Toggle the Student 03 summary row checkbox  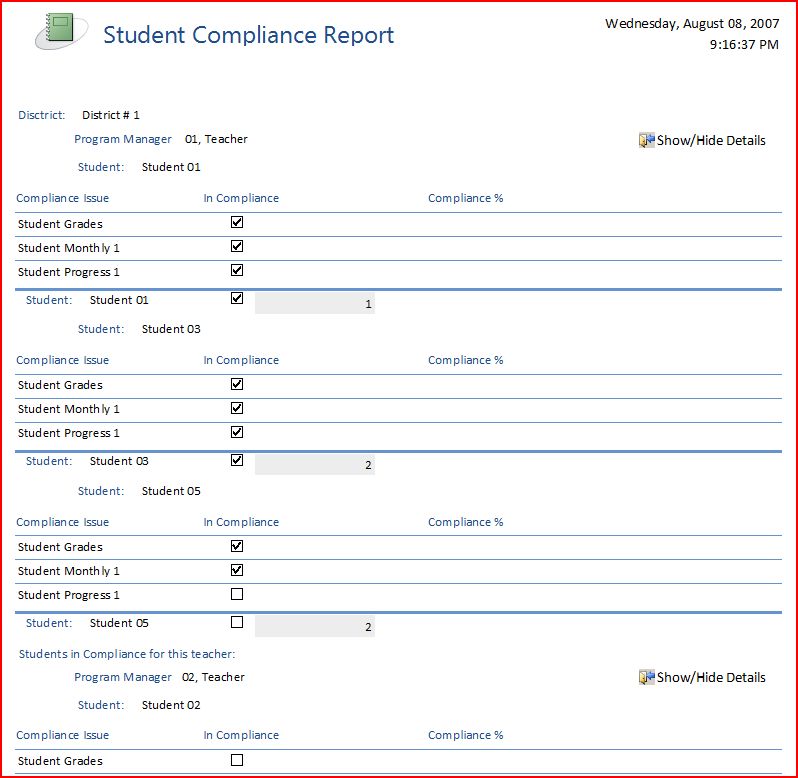pos(237,460)
